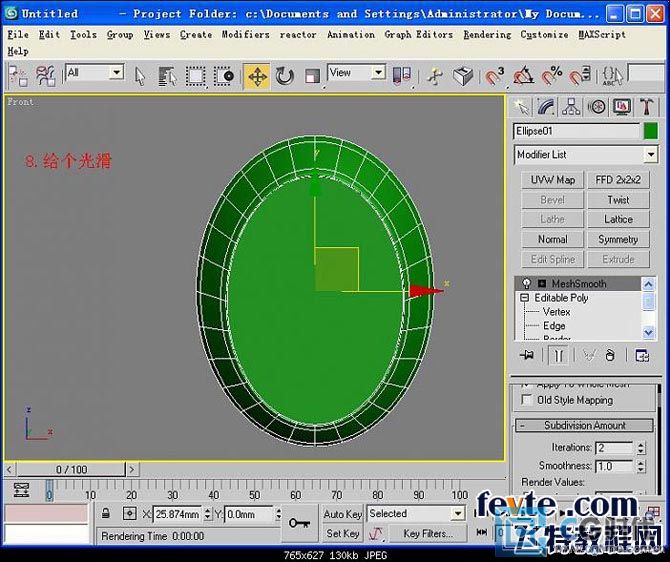This screenshot has height=562, width=670.
Task: Activate the Select and Rotate tool
Action: point(284,77)
